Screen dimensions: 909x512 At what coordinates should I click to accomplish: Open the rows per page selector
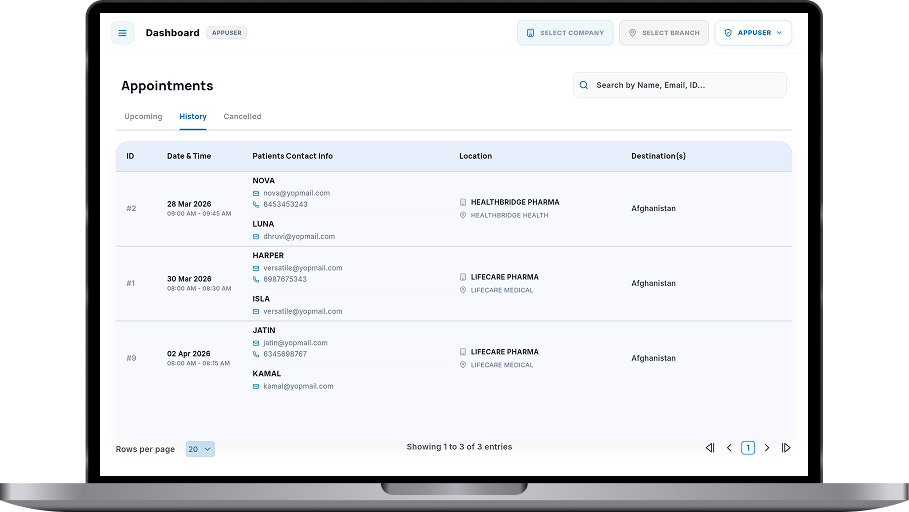pyautogui.click(x=200, y=449)
